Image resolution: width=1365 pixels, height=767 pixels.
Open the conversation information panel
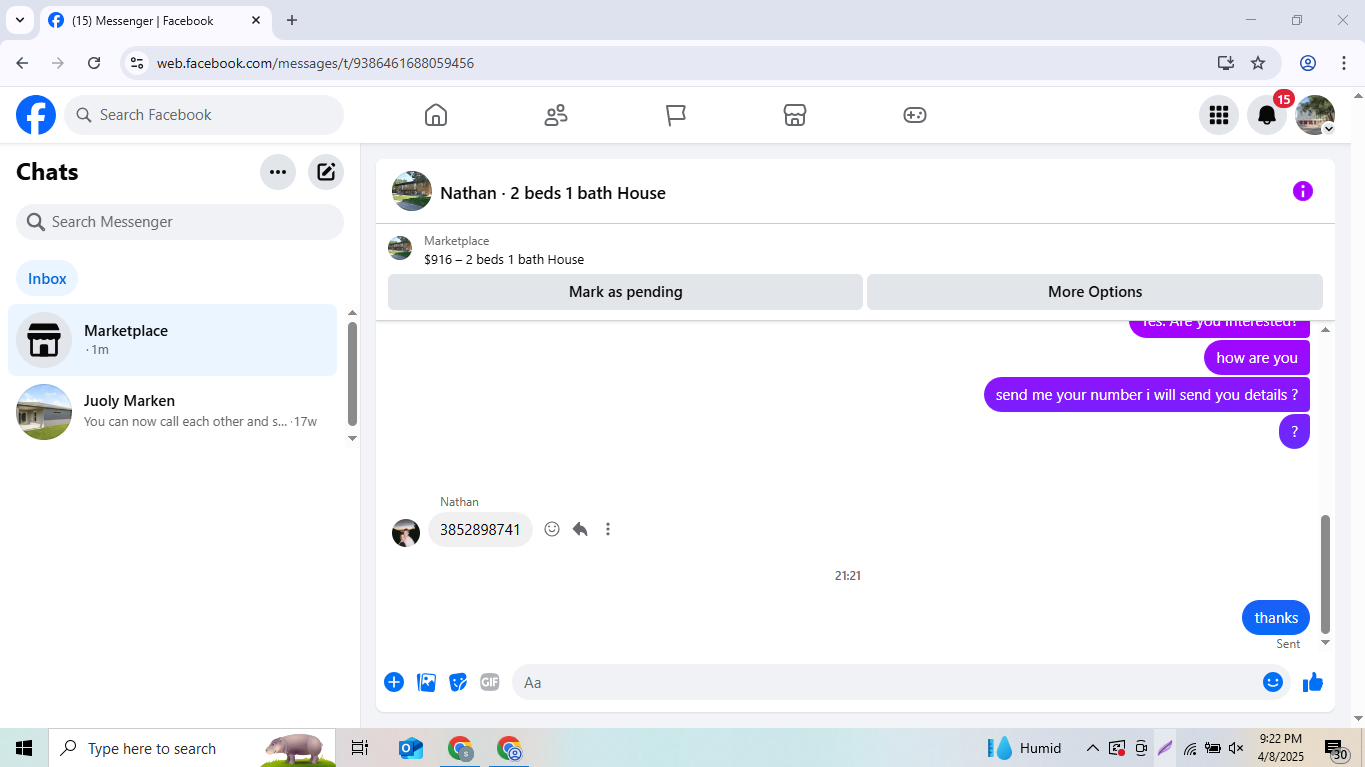[1303, 191]
